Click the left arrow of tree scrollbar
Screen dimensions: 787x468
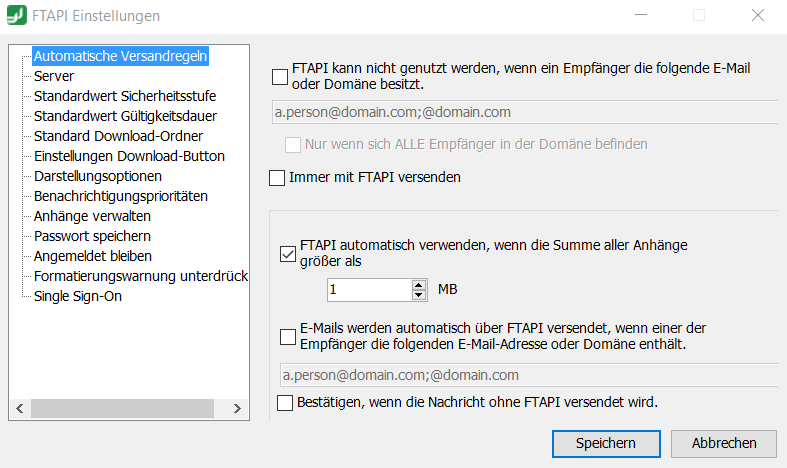click(20, 408)
